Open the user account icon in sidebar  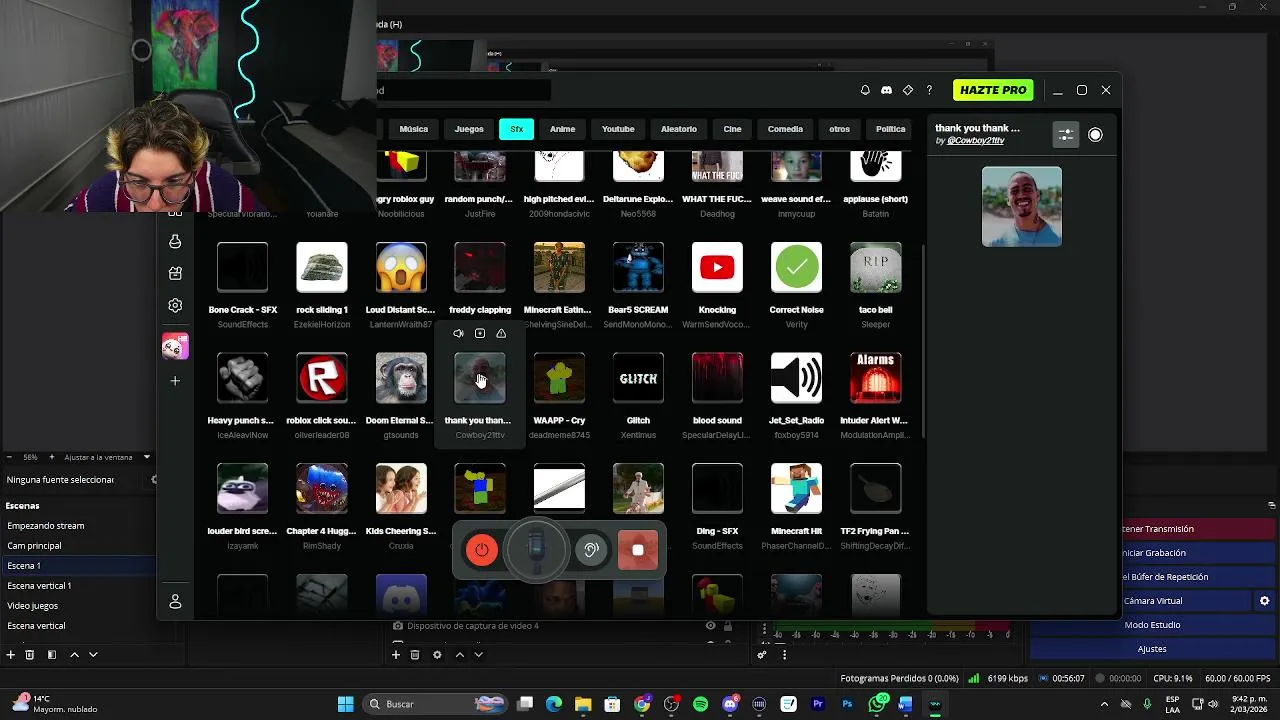175,601
